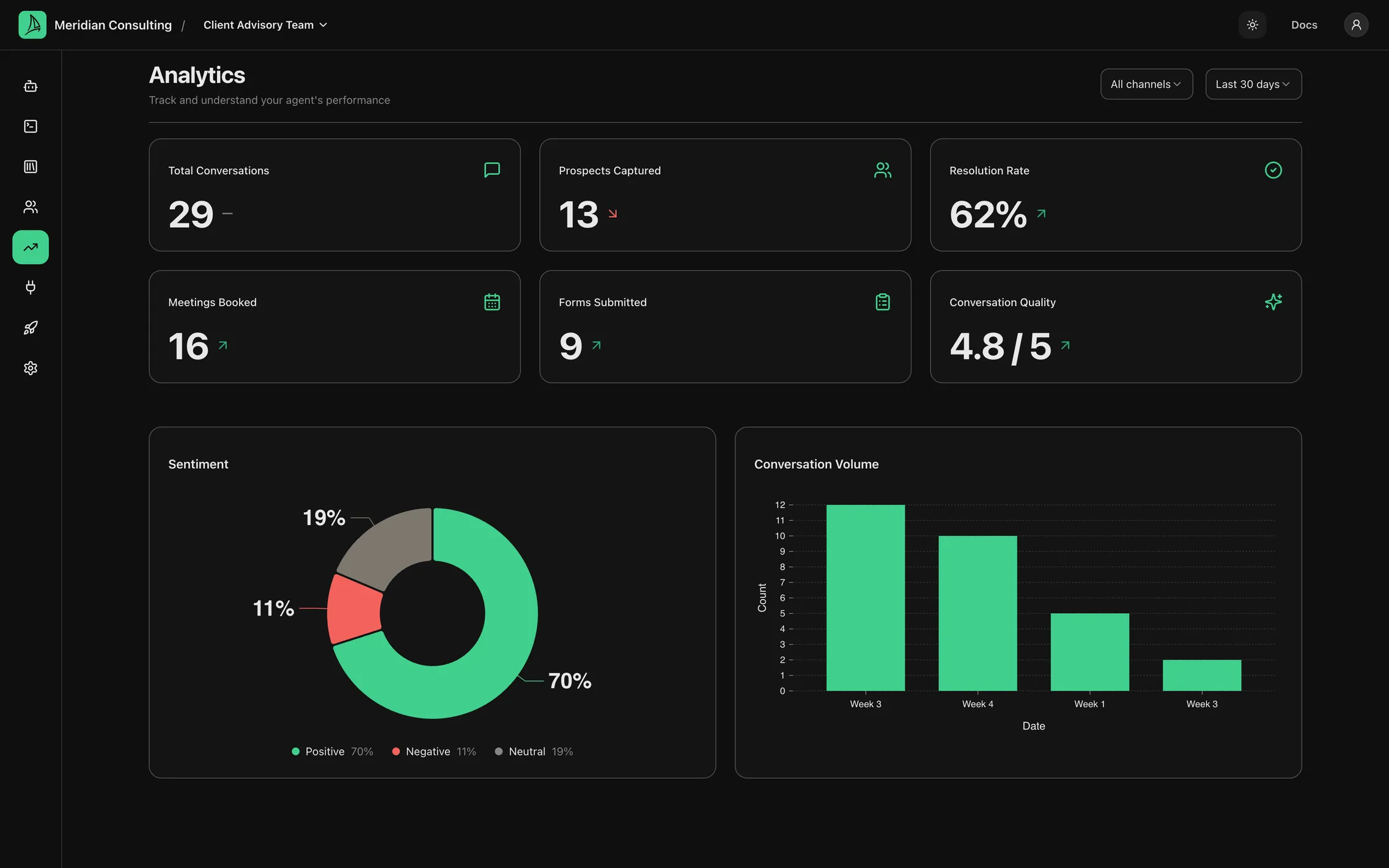Select the Analytics trend sidebar icon

pos(31,248)
